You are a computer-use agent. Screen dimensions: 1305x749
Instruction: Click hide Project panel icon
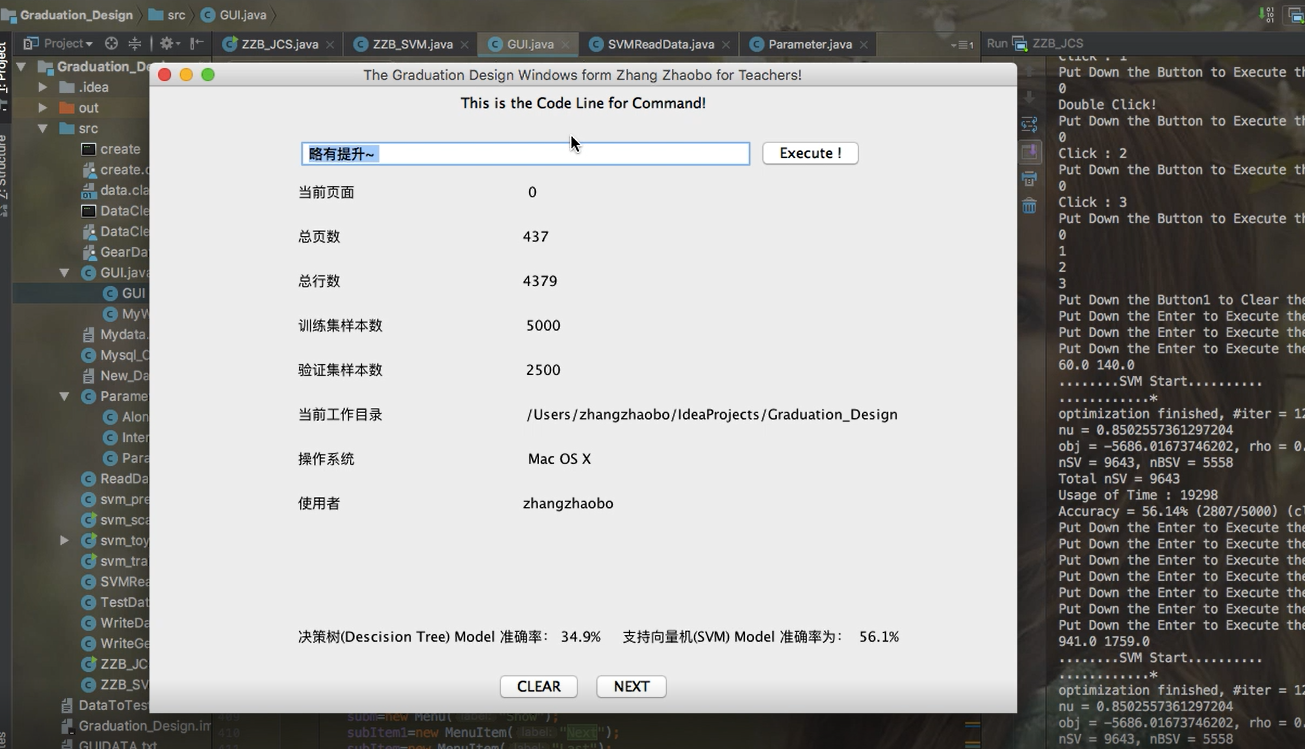197,44
